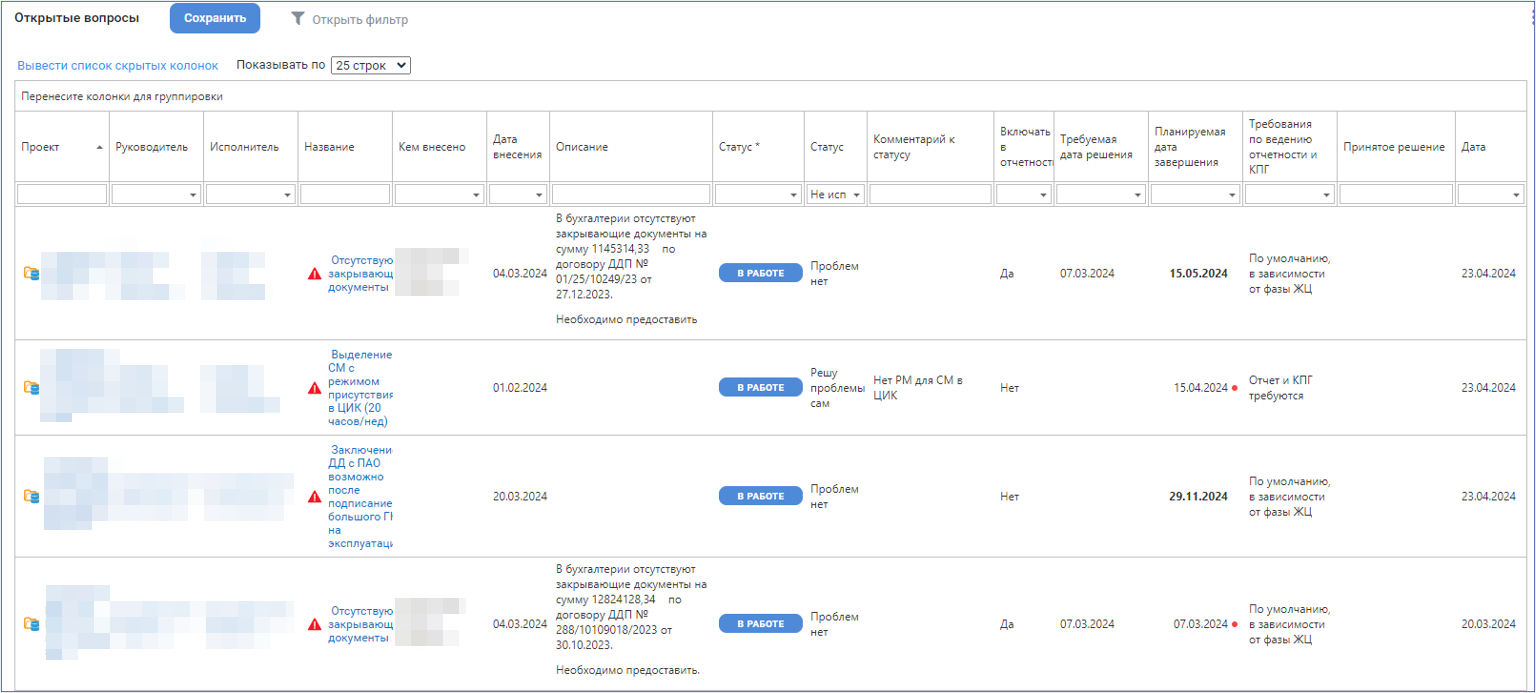Click the sort arrow in 'Проект' header
The image size is (1536, 693).
coord(99,147)
